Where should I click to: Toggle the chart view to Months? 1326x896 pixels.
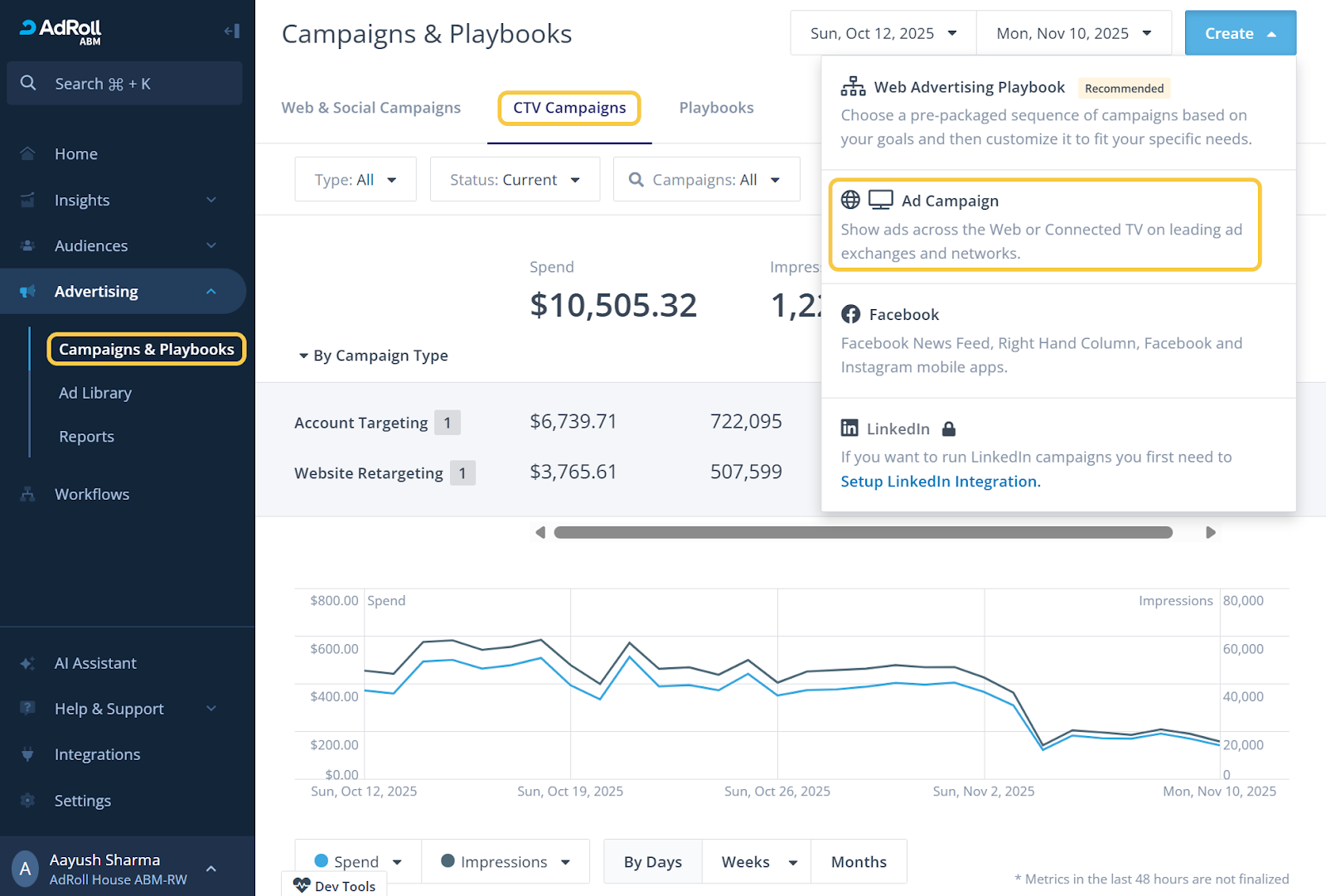click(859, 862)
